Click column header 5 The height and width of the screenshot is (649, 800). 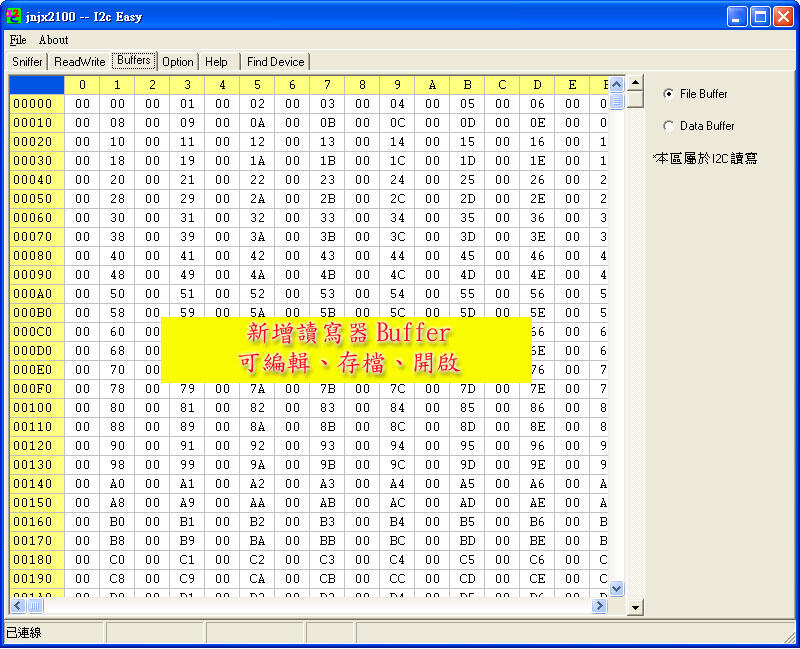point(257,85)
